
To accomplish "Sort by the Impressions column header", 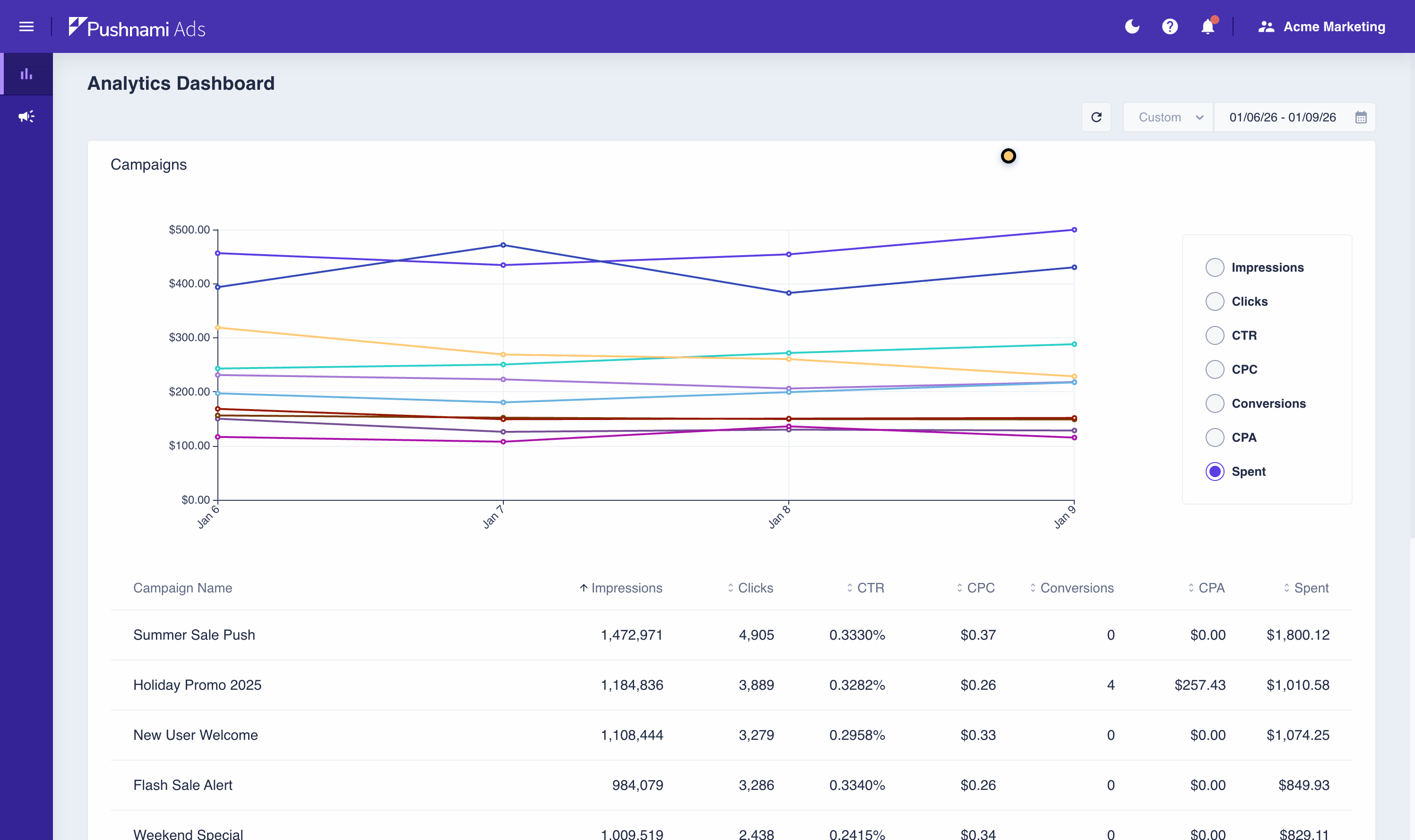I will (621, 588).
